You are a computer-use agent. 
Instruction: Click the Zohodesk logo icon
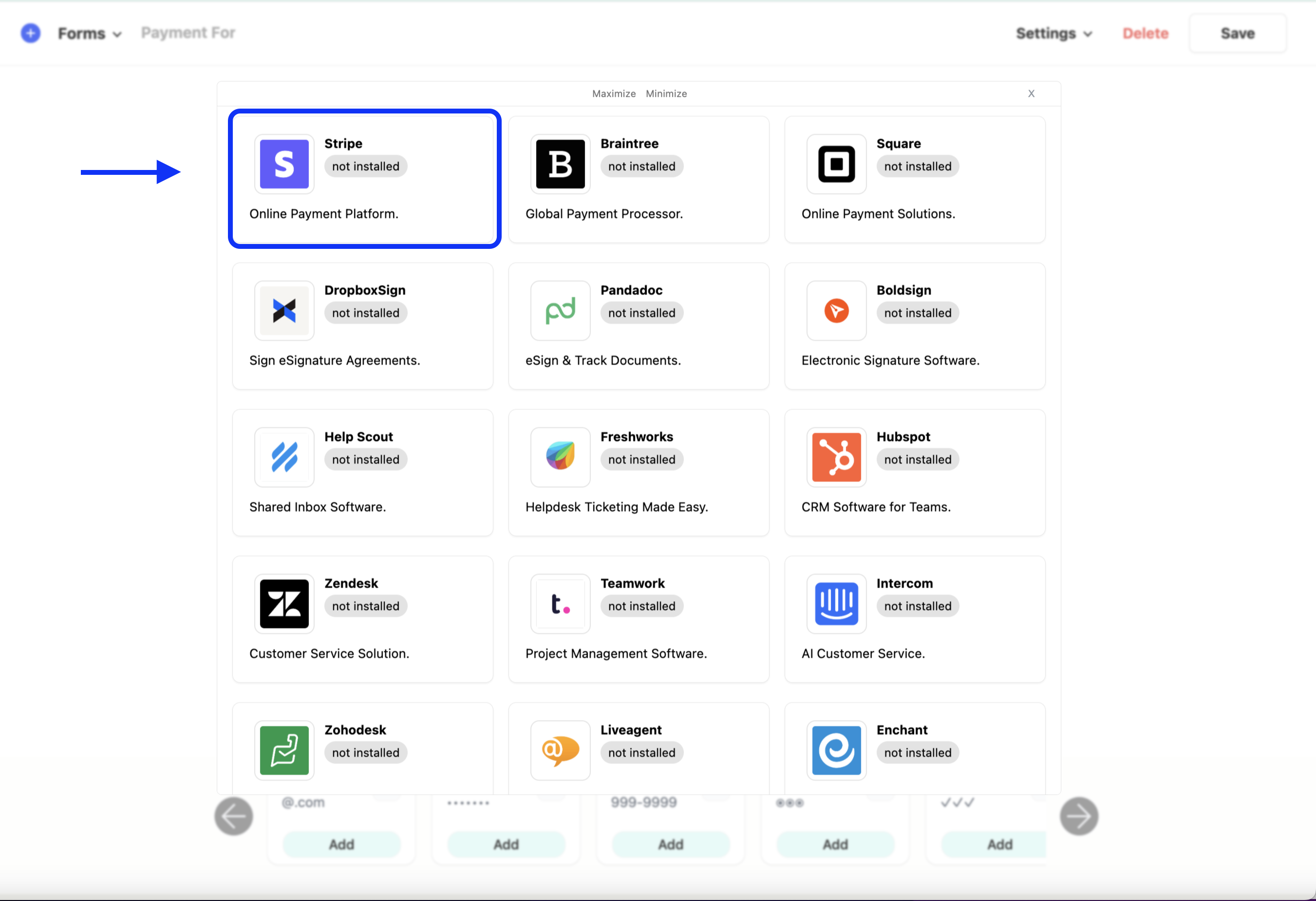(x=284, y=751)
